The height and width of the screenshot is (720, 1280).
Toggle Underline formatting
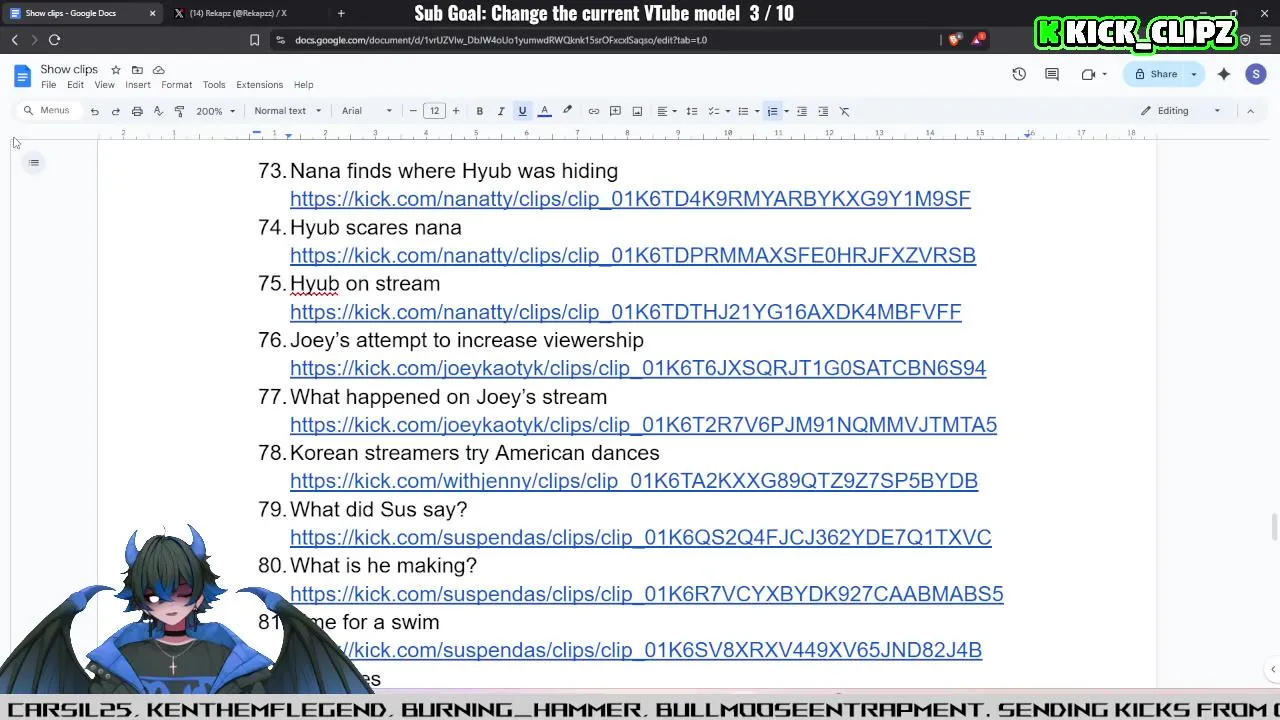pyautogui.click(x=522, y=111)
